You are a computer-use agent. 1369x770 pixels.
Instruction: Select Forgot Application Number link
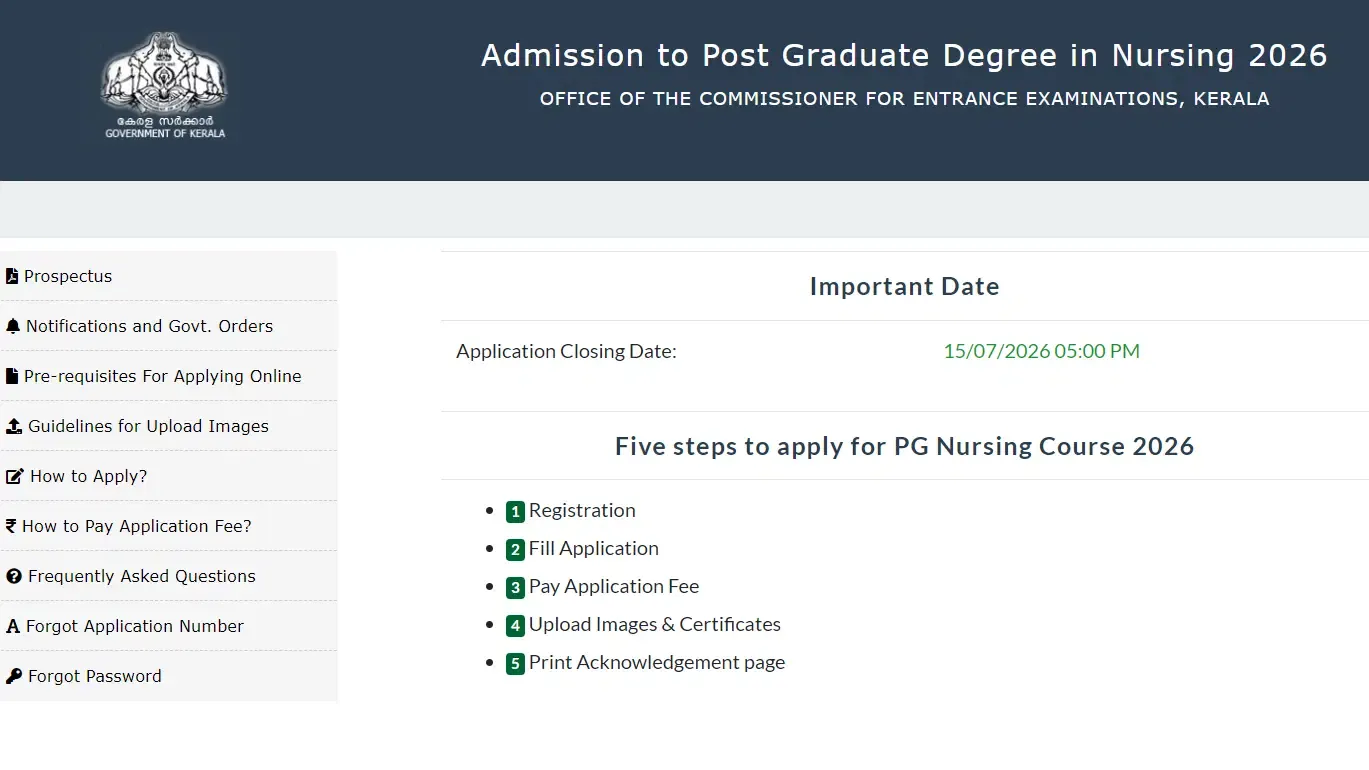135,626
